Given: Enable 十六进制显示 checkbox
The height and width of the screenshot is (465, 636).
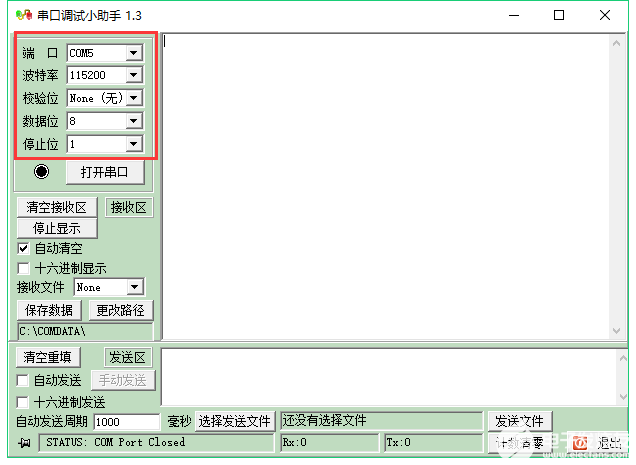Looking at the screenshot, I should click(24, 268).
